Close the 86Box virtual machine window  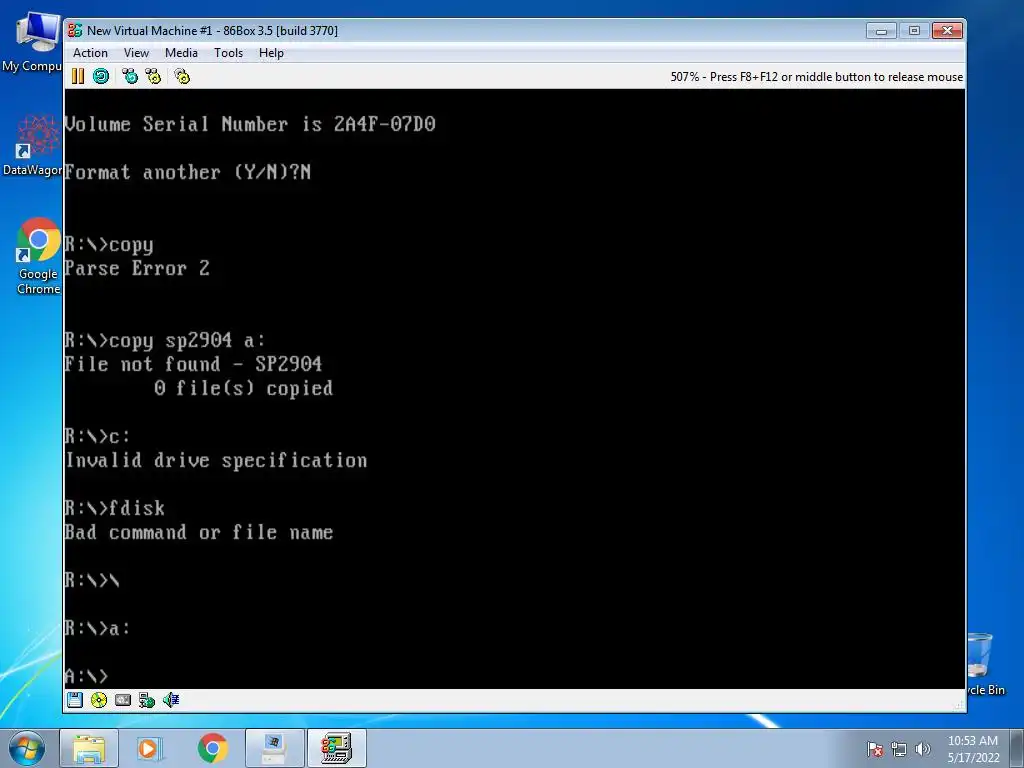click(x=947, y=31)
